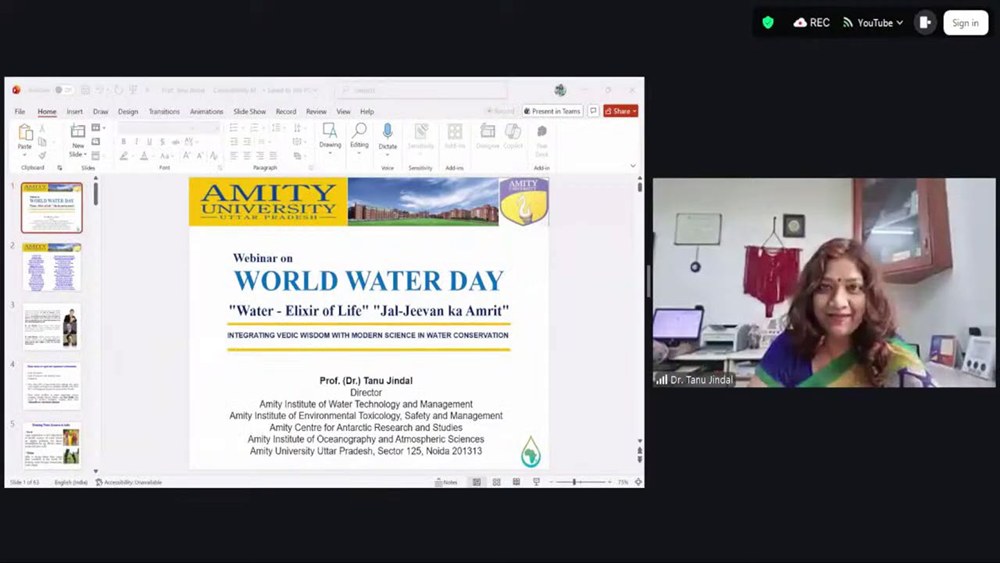Click the Dictate microphone icon
Viewport: 1000px width, 563px height.
tap(387, 133)
